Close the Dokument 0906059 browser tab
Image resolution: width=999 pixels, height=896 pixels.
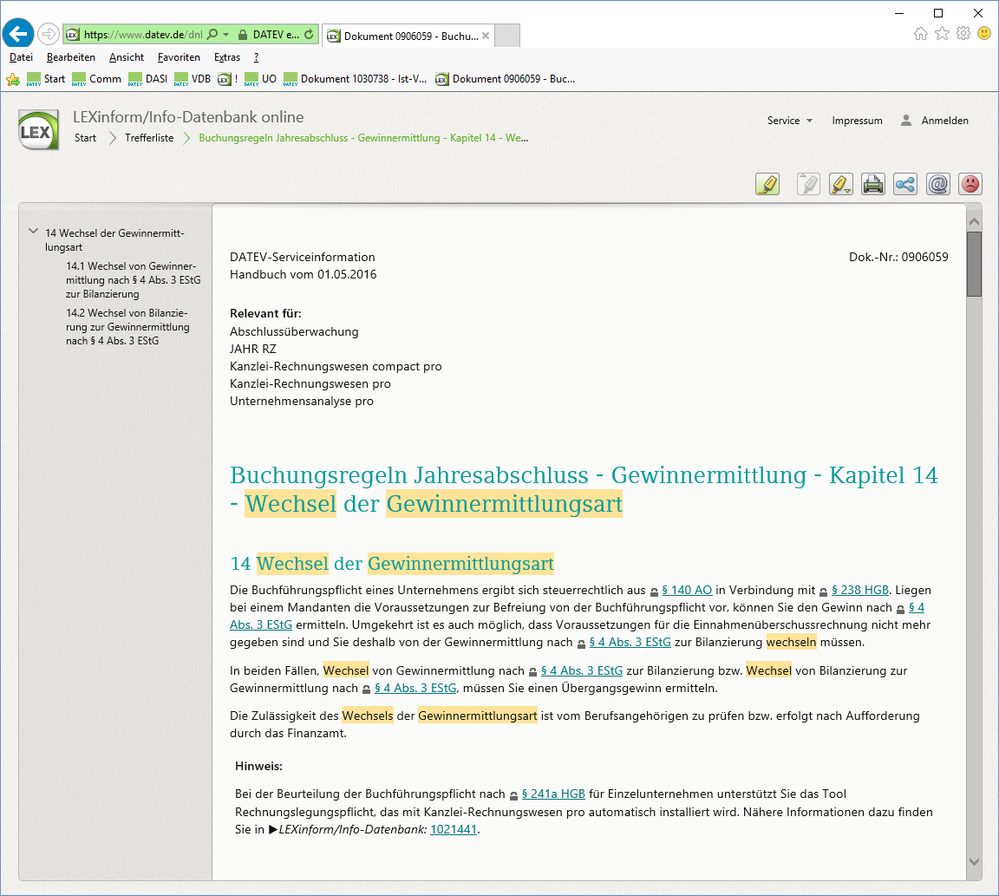coord(485,36)
